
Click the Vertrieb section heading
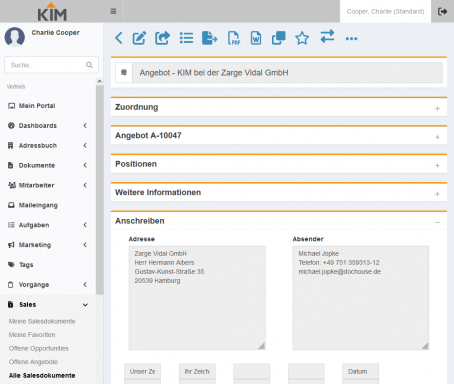pyautogui.click(x=16, y=87)
